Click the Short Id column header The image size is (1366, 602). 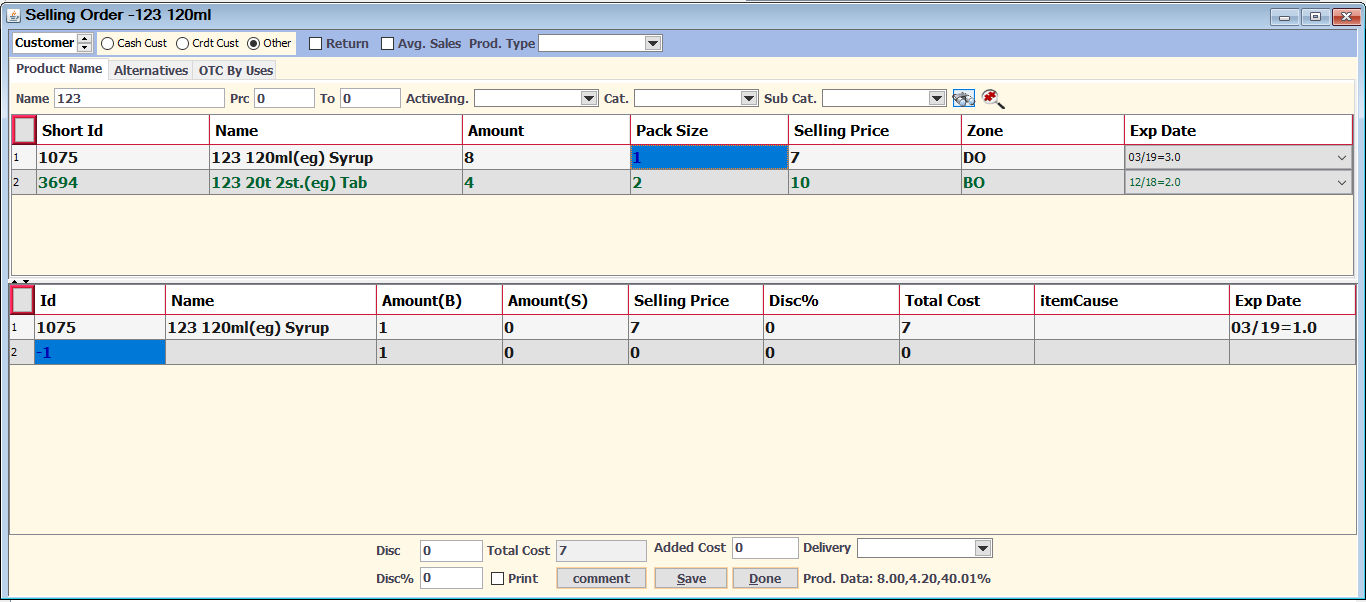tap(123, 130)
